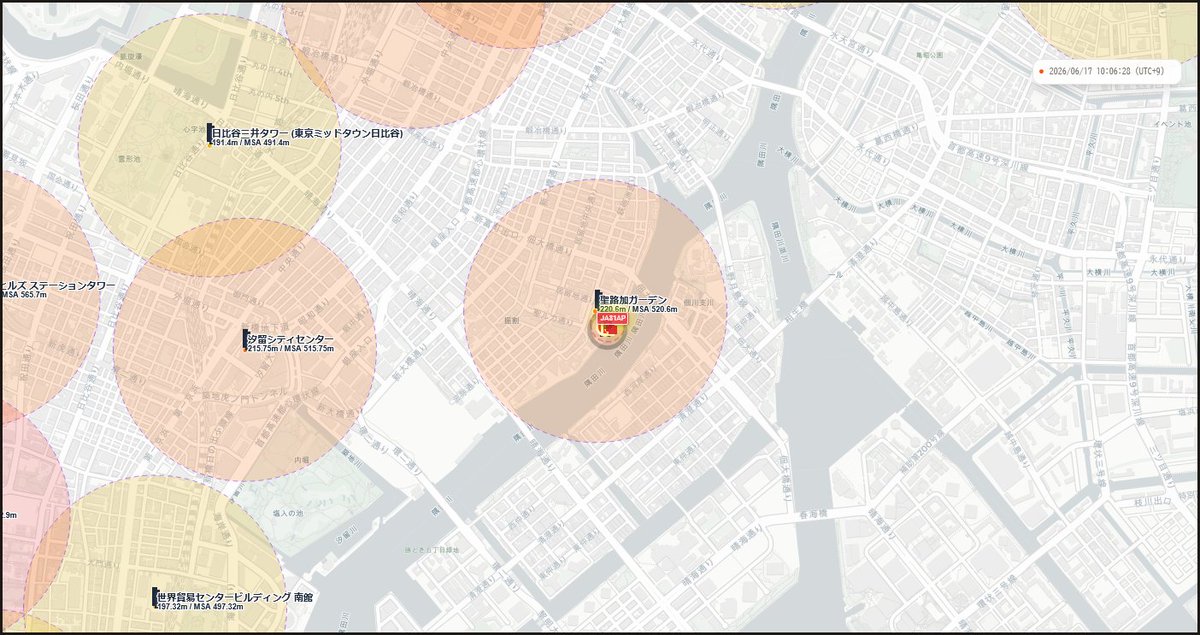Click the 2026/06/17 10:06:28 (UTC+9) timestamp
This screenshot has height=635, width=1200.
(1107, 72)
